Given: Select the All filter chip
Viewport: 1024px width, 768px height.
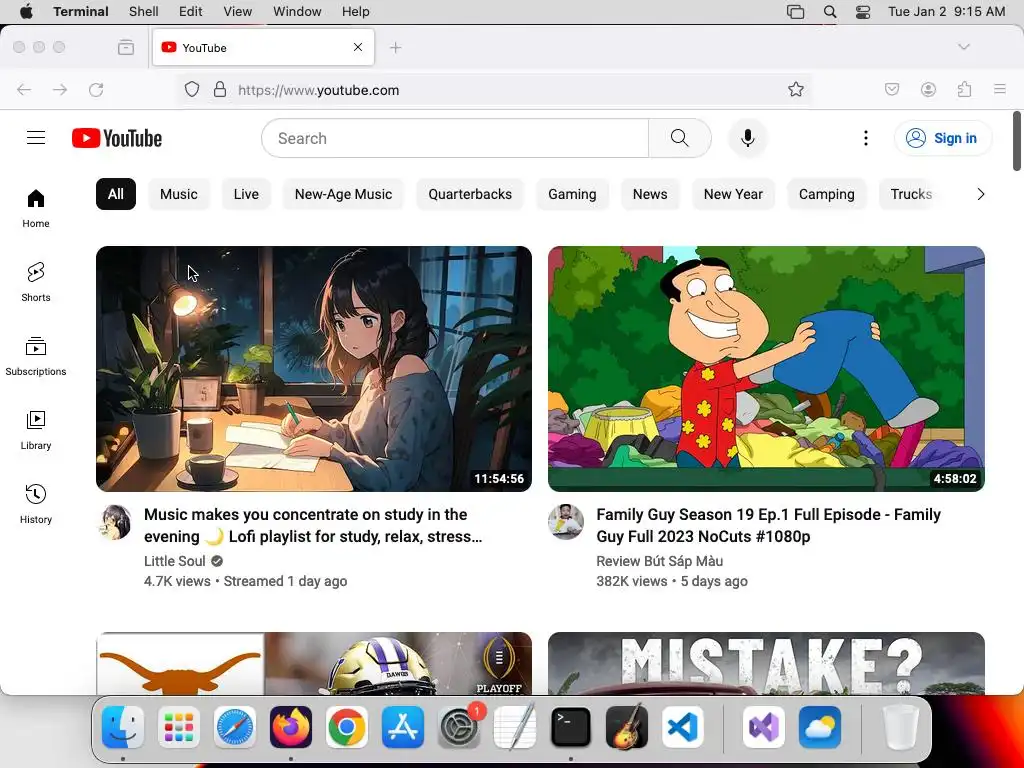Looking at the screenshot, I should 116,194.
